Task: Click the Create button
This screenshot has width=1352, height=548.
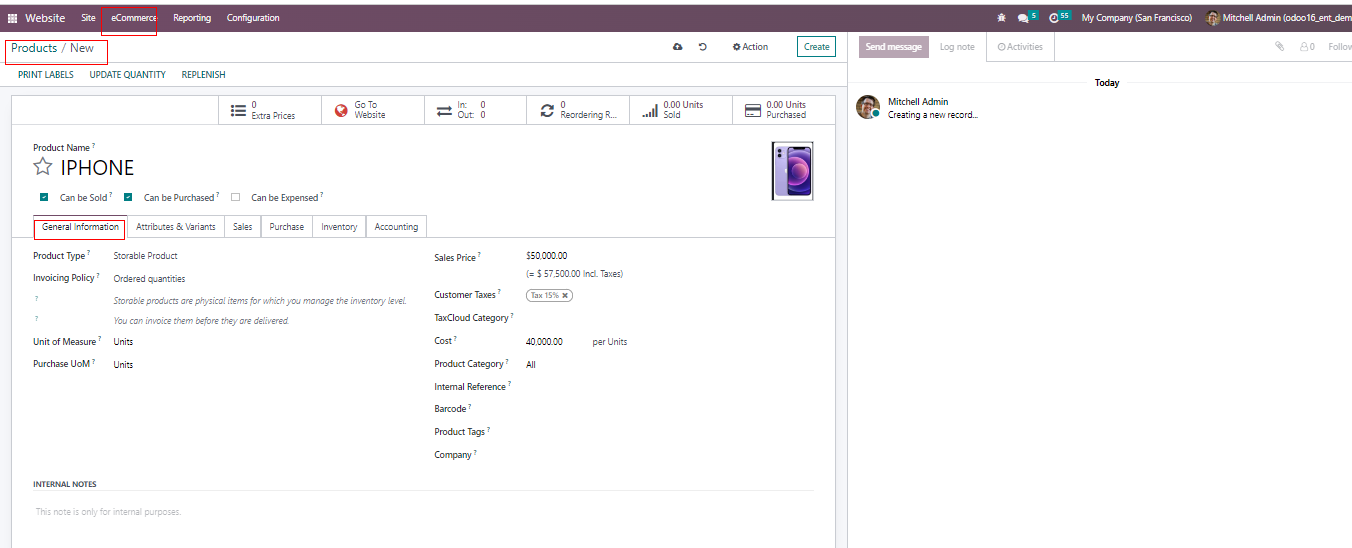Action: click(816, 47)
